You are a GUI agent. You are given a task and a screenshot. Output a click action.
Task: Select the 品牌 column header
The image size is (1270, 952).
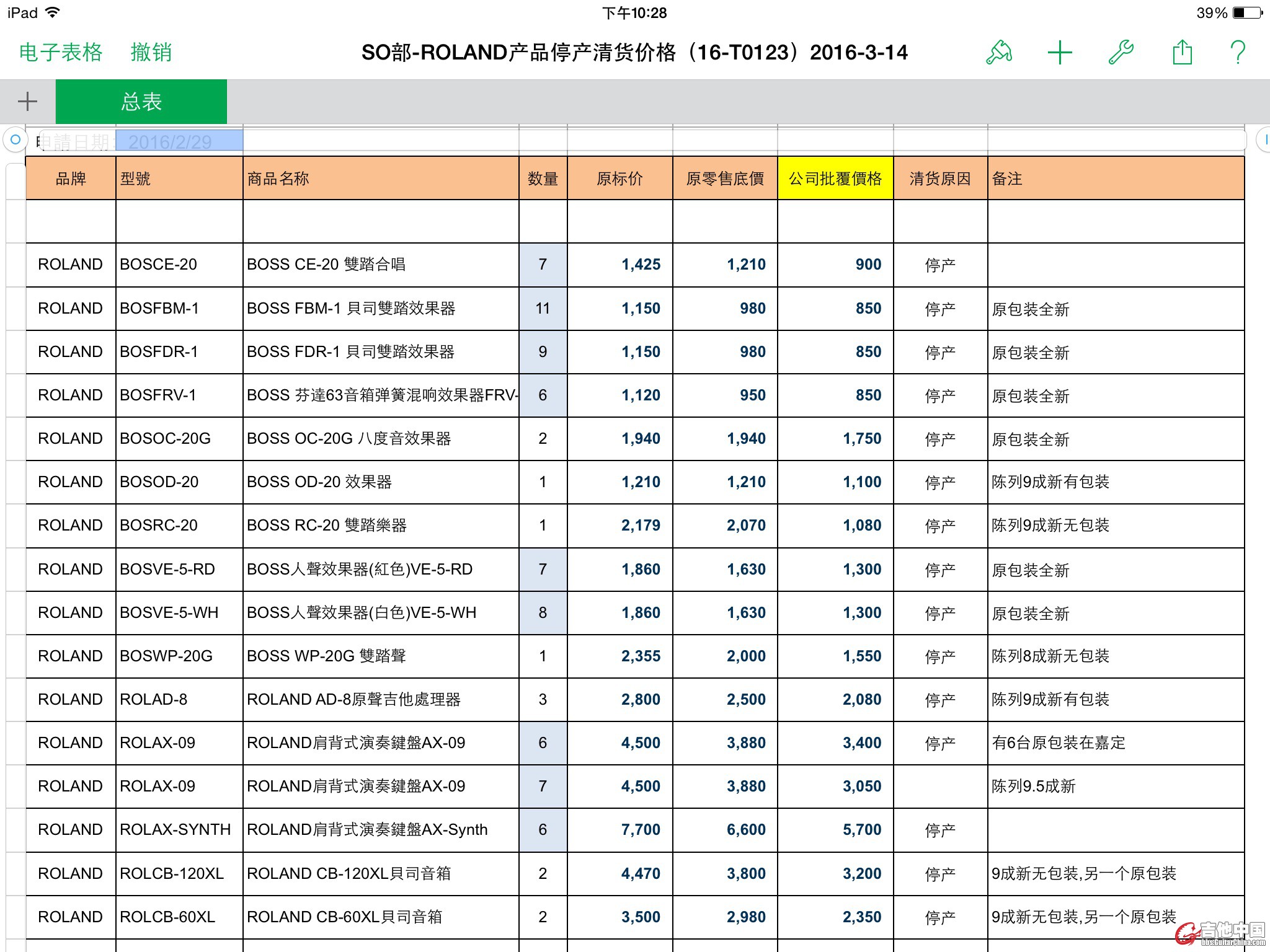71,178
